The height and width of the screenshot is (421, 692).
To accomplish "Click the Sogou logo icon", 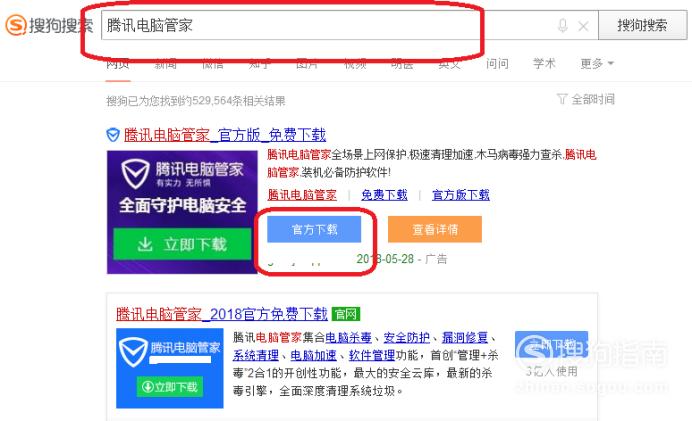I will (x=16, y=25).
